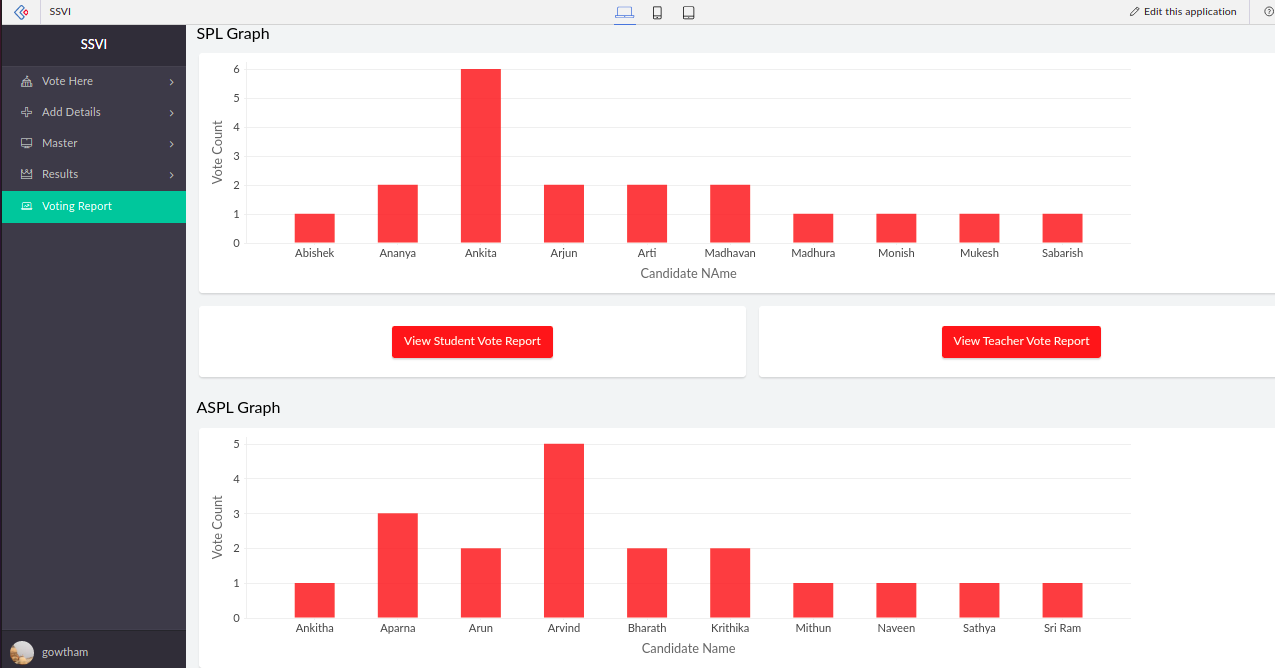Switch to tablet preview mode

click(688, 13)
